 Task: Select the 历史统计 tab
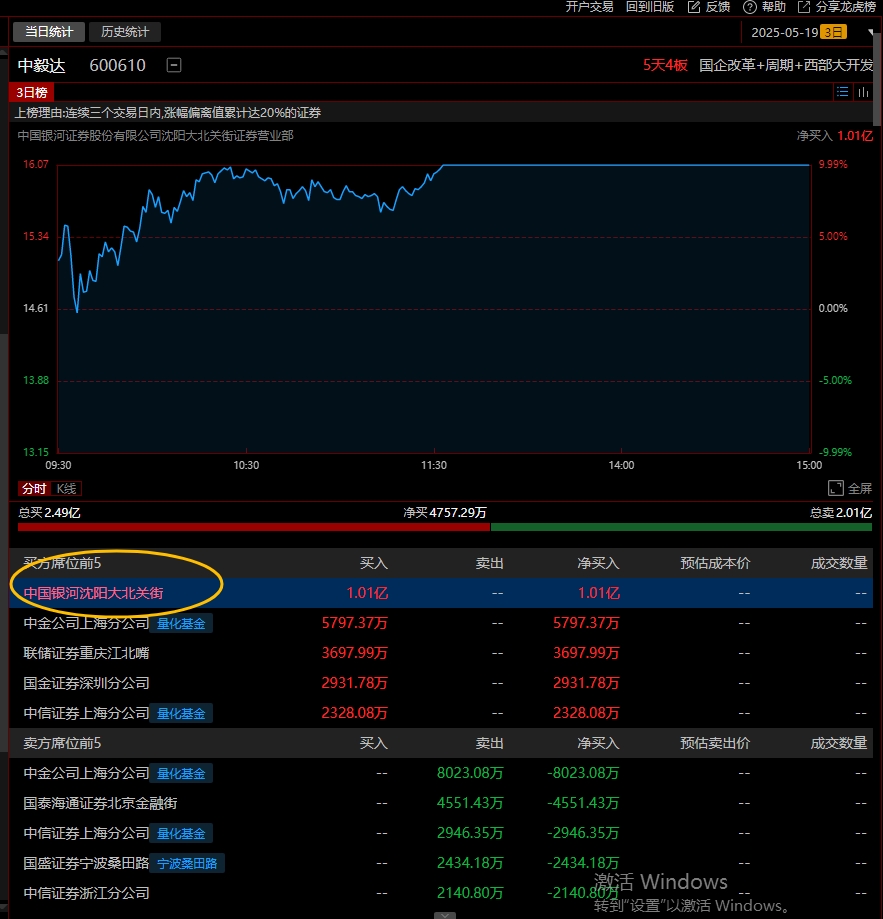click(x=125, y=32)
